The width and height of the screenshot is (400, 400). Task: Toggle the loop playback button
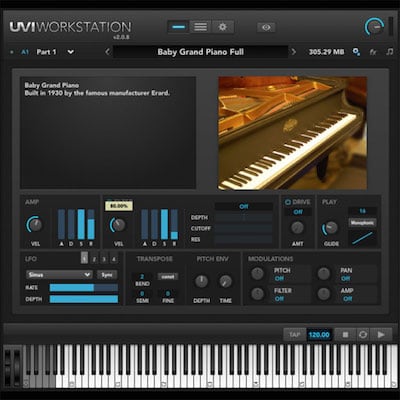[363, 334]
